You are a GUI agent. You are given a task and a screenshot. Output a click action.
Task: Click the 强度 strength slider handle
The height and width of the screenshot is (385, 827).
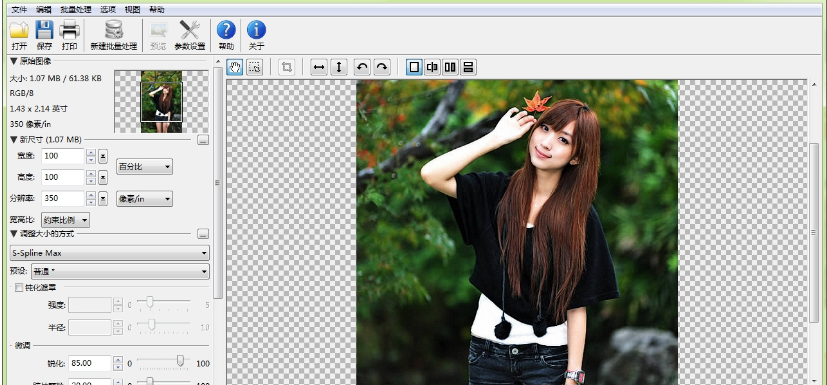150,302
